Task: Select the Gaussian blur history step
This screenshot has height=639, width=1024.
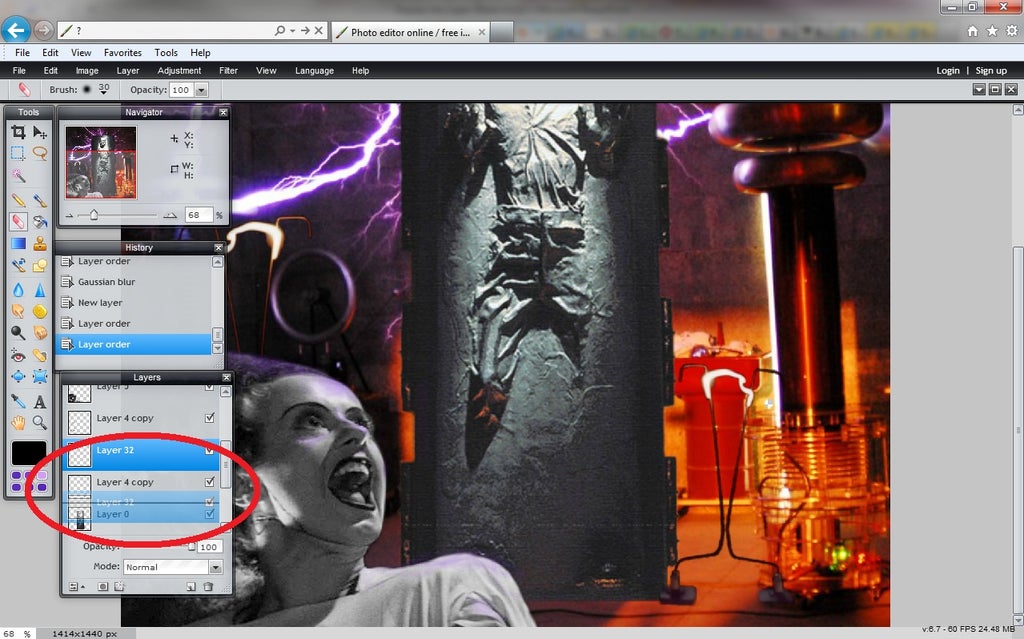Action: [x=135, y=282]
